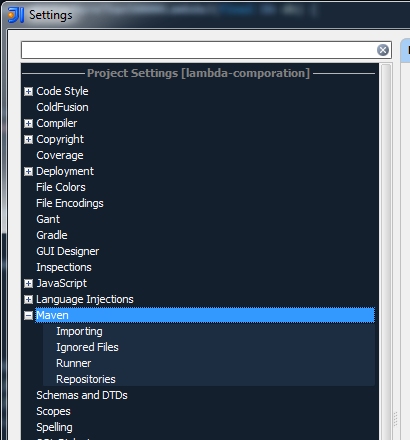This screenshot has height=440, width=410.
Task: Click the settings tree vertical scrollbar
Action: point(386,251)
